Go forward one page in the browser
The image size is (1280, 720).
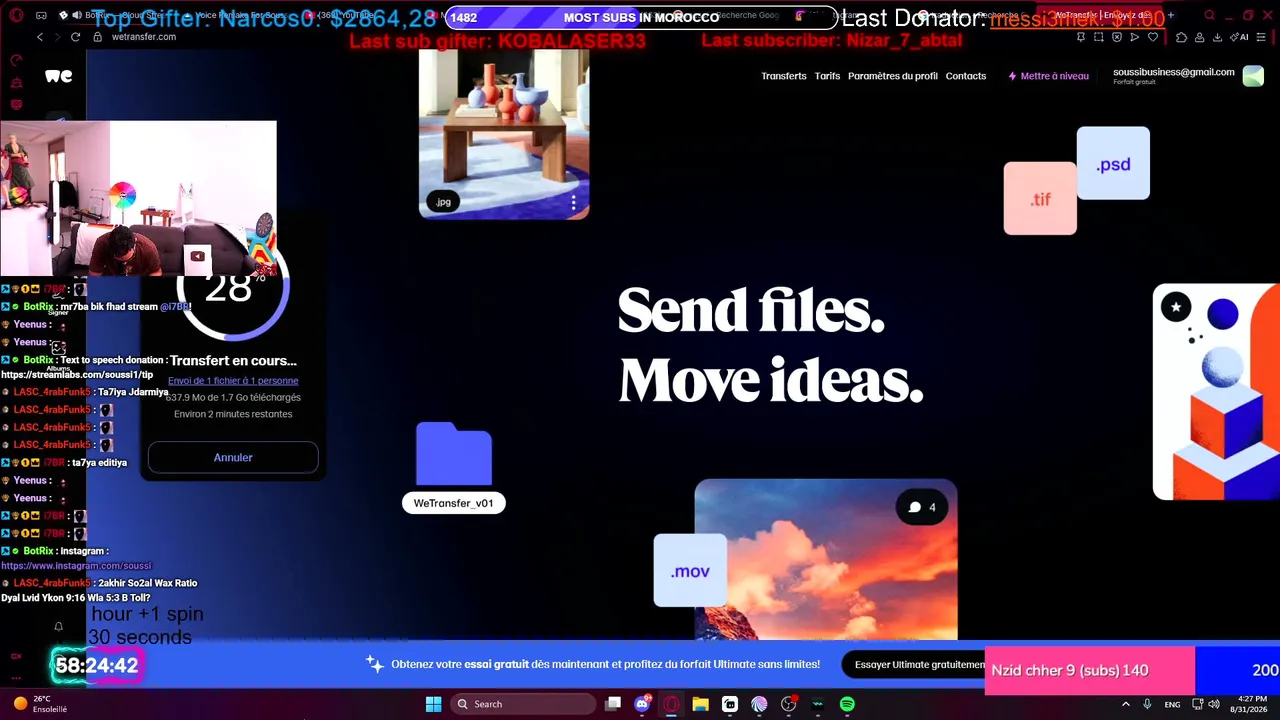57,37
